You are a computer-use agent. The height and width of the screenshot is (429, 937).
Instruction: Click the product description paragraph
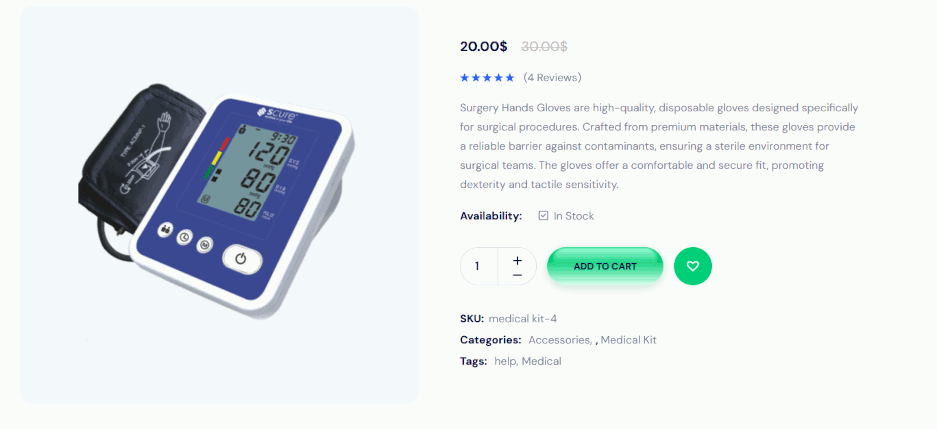659,146
